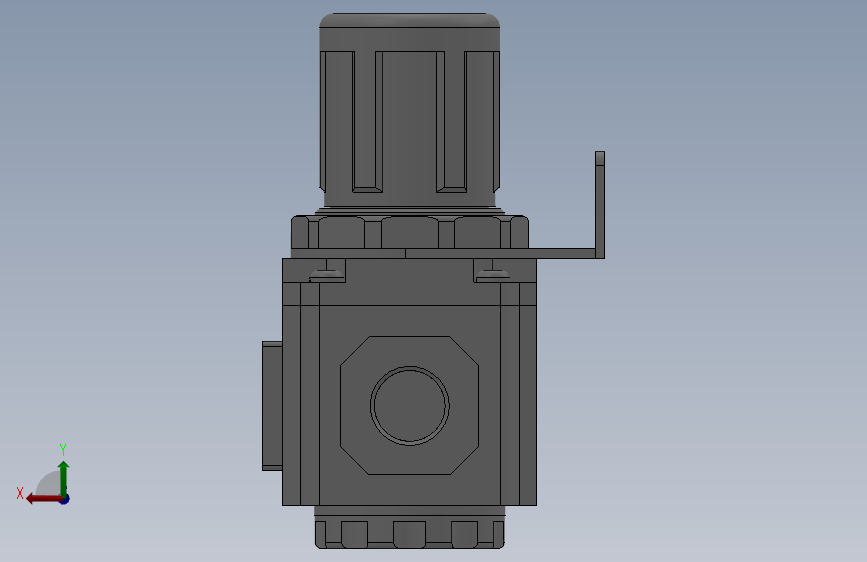This screenshot has width=867, height=562.
Task: Select the side gauge block on the left of the body
Action: 272,406
